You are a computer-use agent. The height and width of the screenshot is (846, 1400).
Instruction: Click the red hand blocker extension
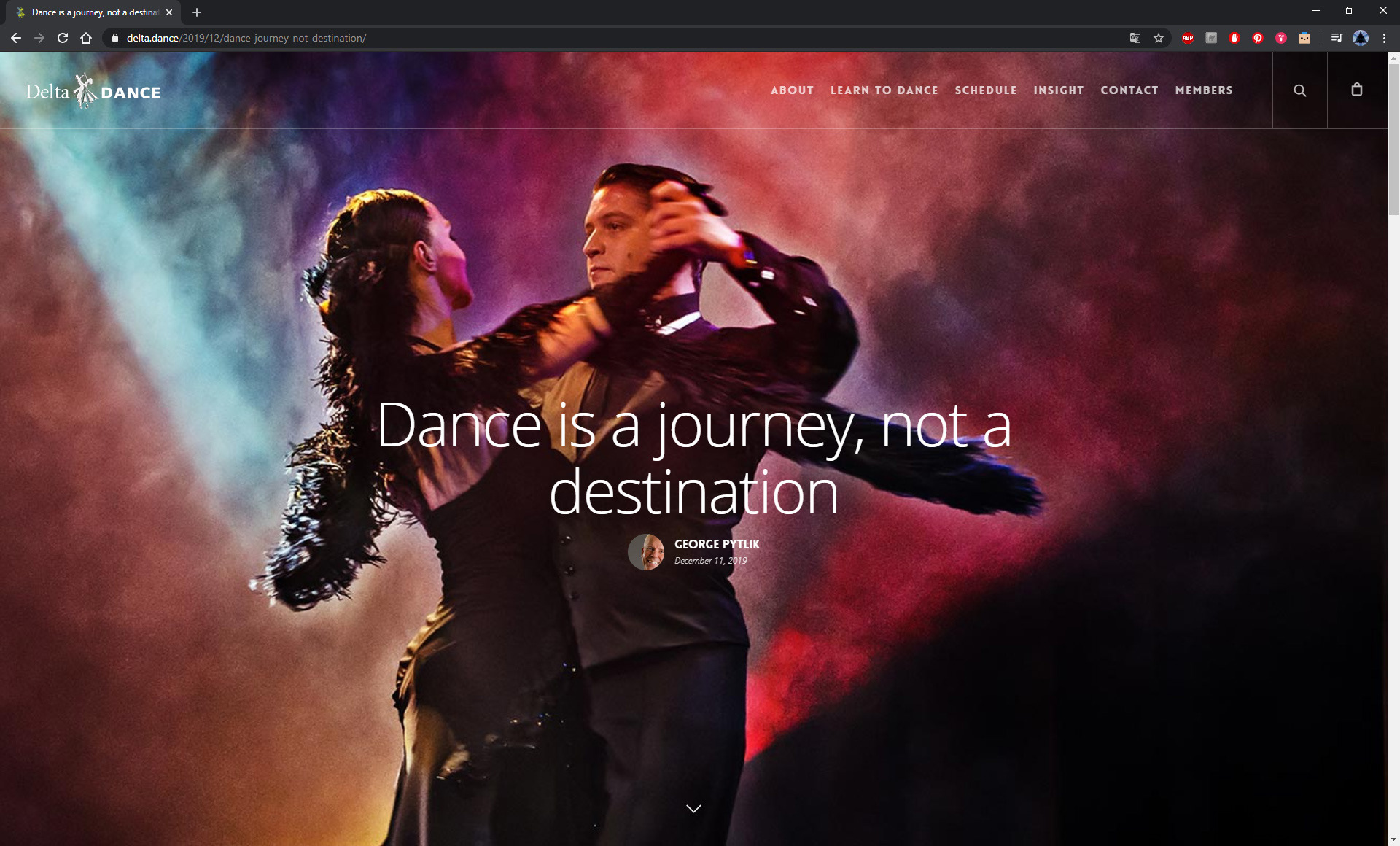(x=1234, y=38)
